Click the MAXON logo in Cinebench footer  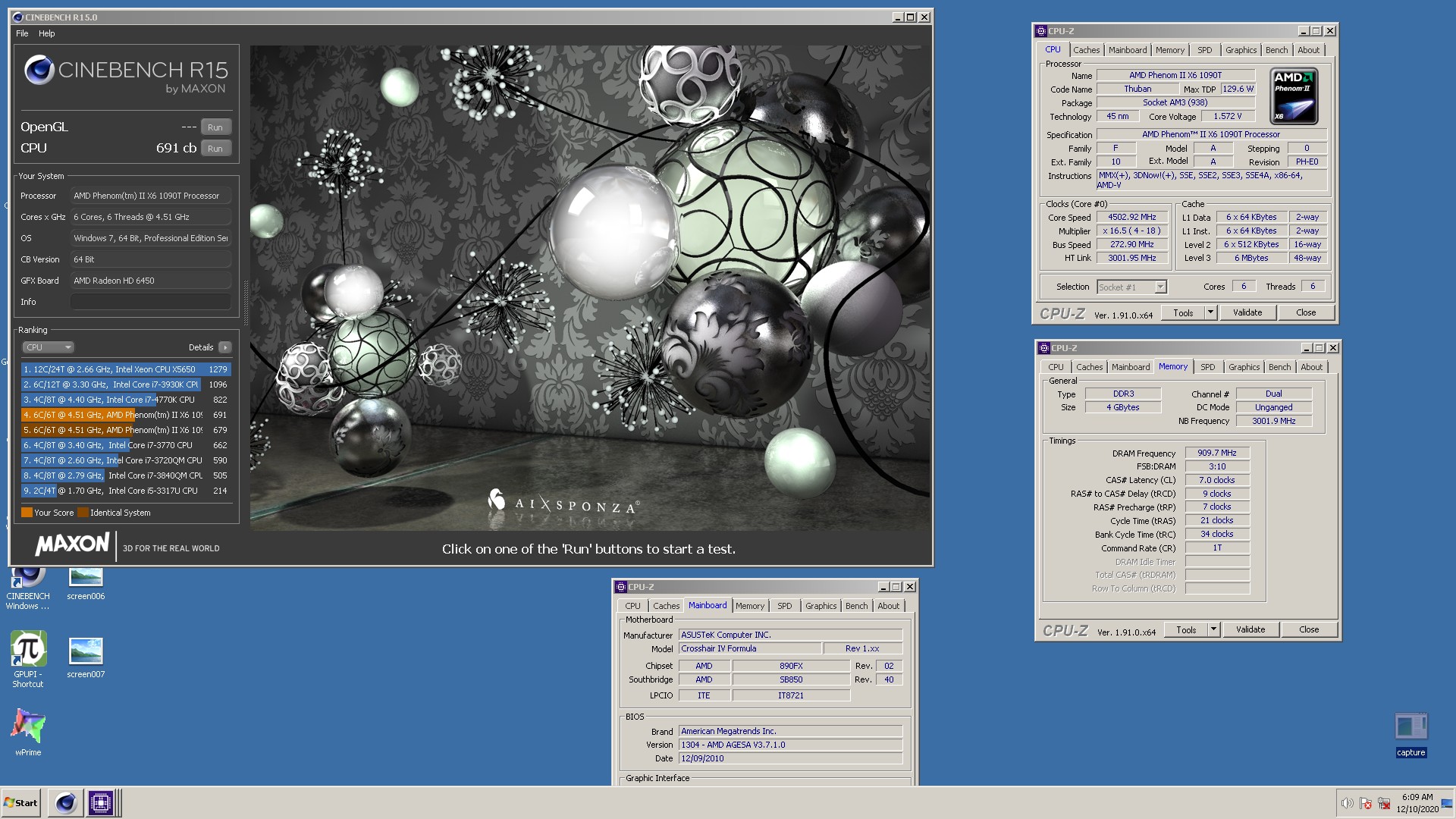[x=73, y=544]
